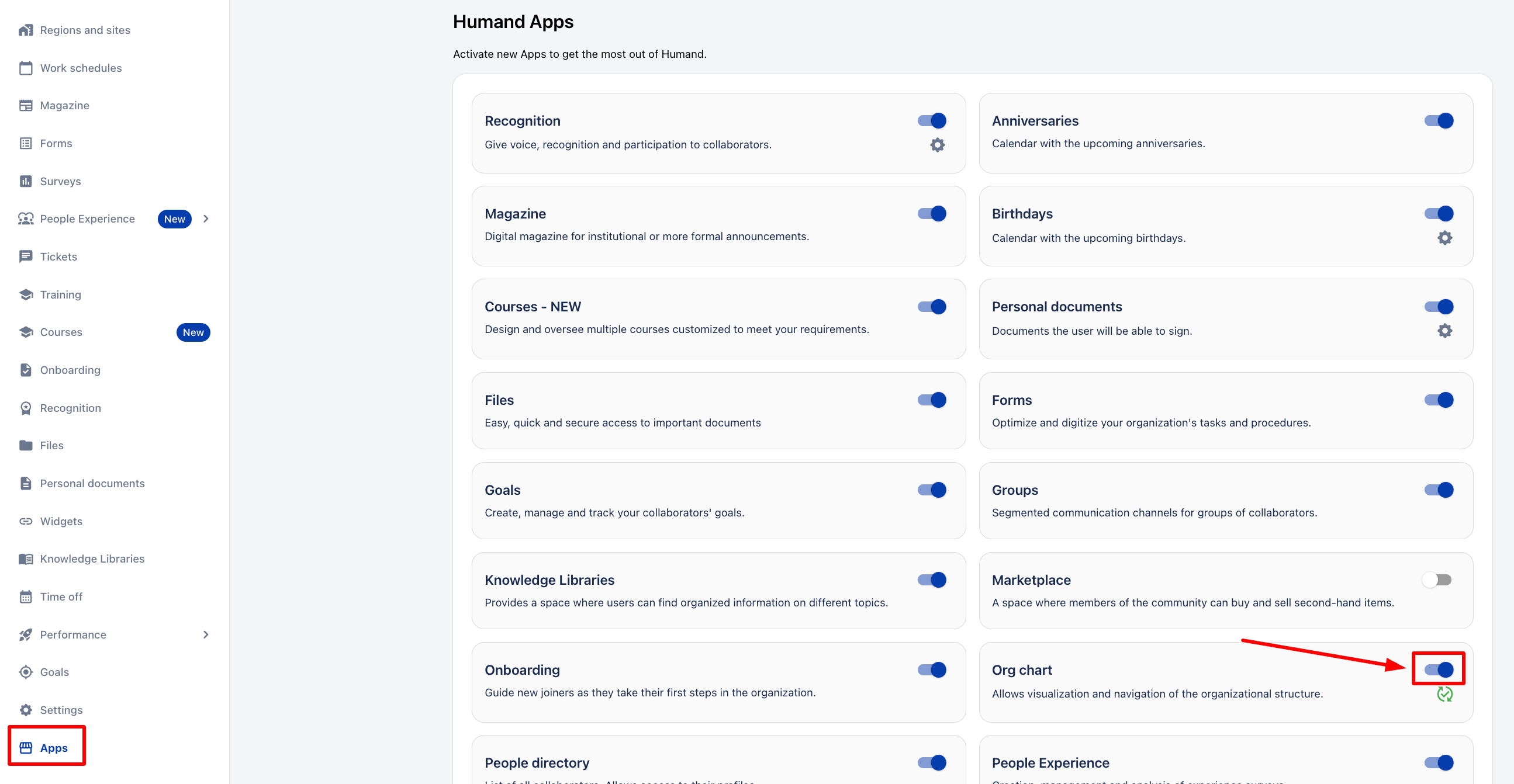Expand the Performance submenu chevron
Viewport: 1514px width, 784px height.
206,634
